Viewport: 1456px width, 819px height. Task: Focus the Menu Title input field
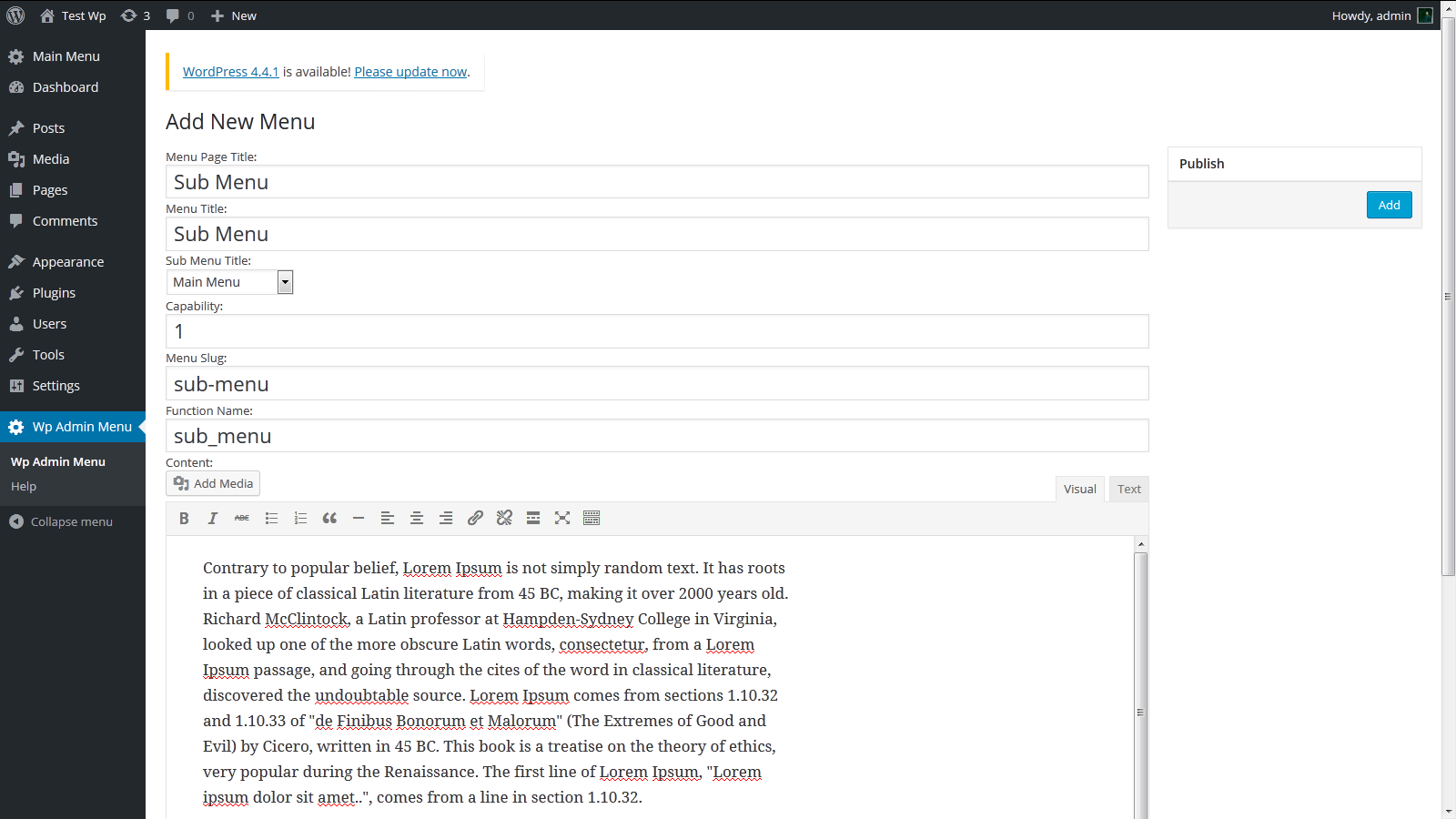point(657,234)
